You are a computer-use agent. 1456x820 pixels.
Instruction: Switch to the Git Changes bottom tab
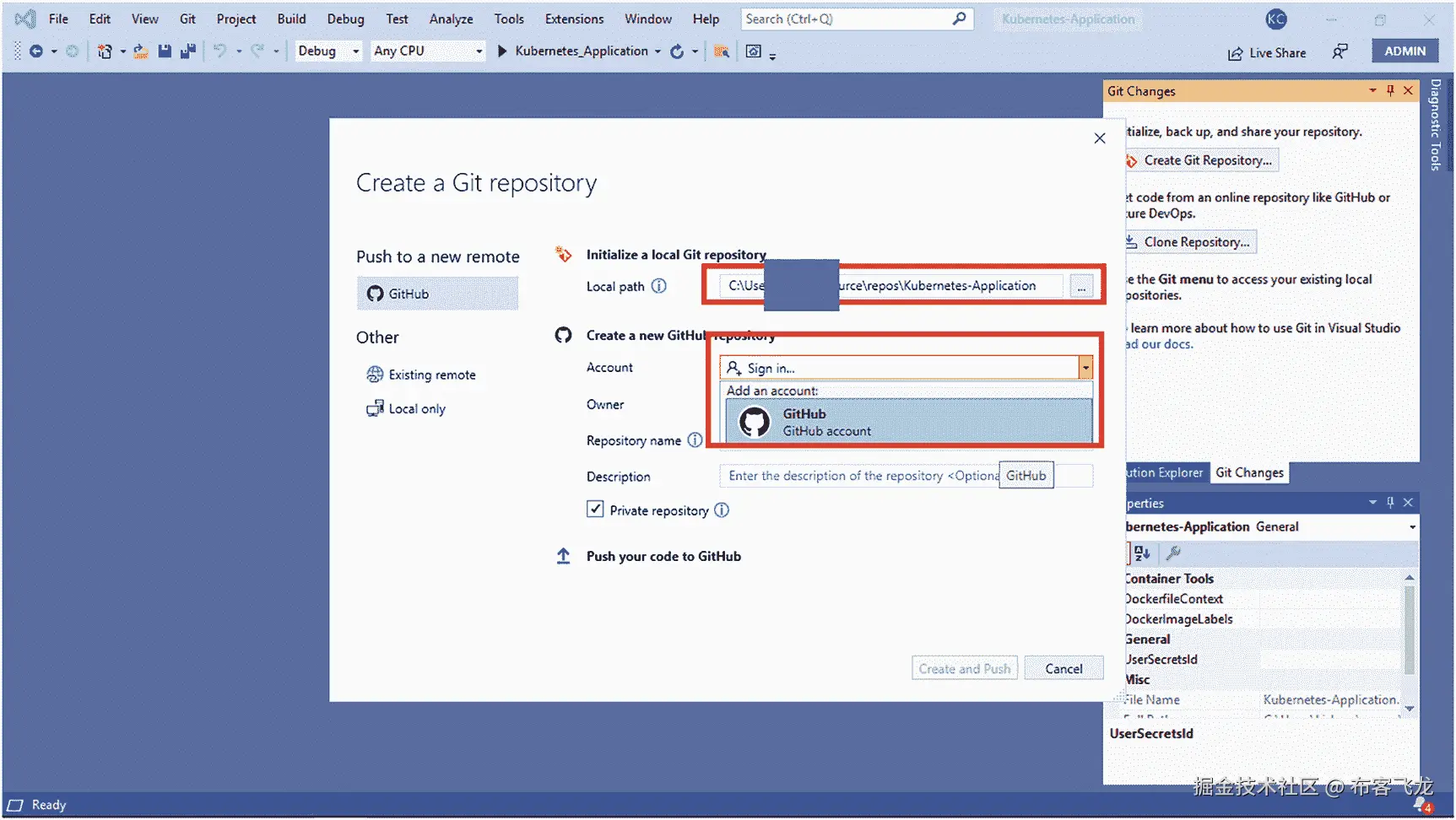pos(1249,472)
